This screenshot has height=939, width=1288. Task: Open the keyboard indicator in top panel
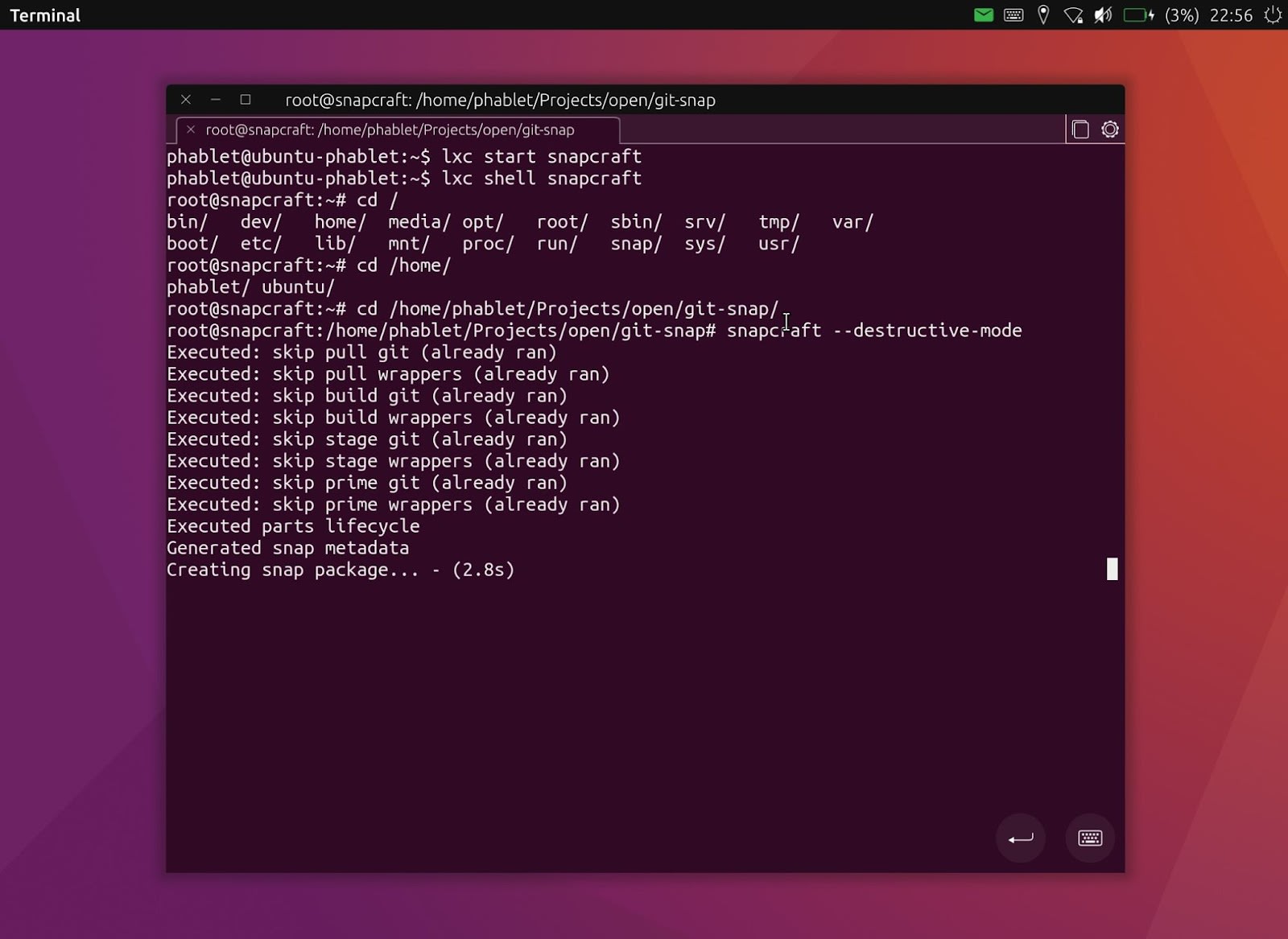(x=1013, y=15)
